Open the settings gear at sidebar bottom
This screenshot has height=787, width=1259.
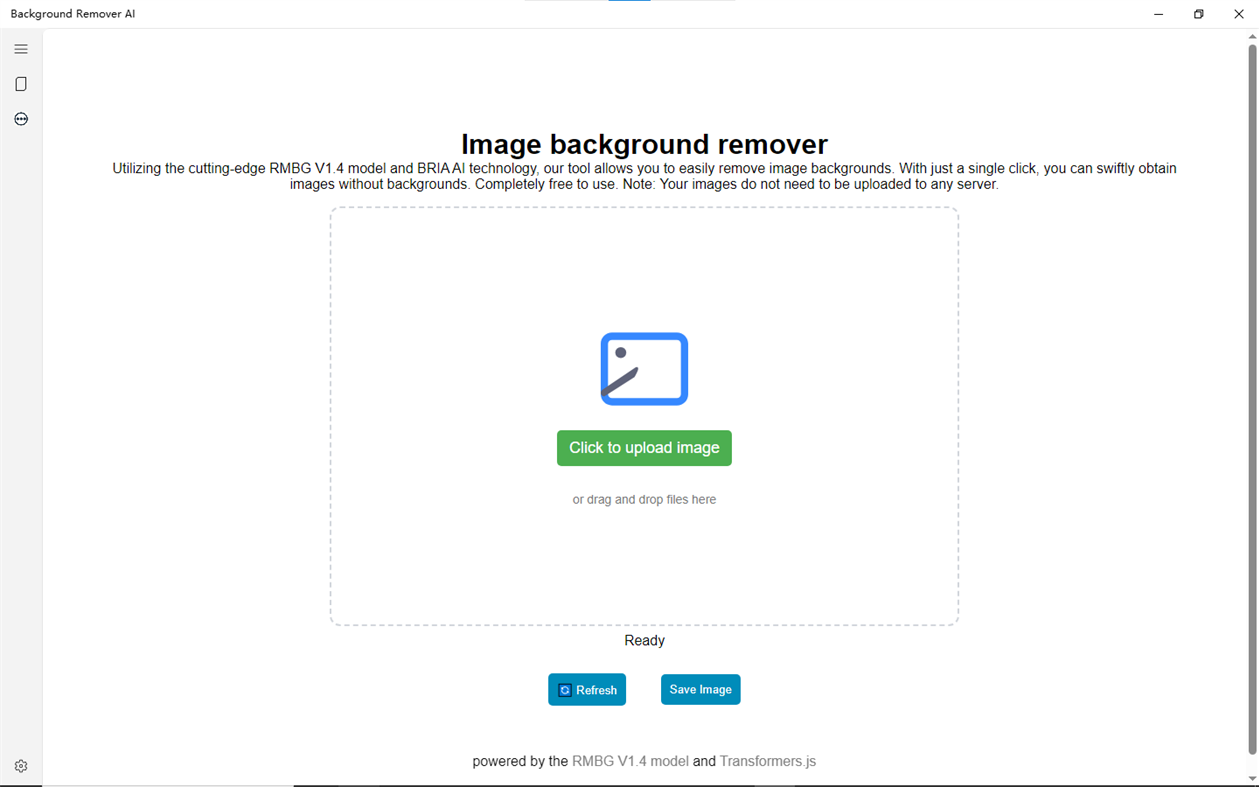(x=20, y=765)
